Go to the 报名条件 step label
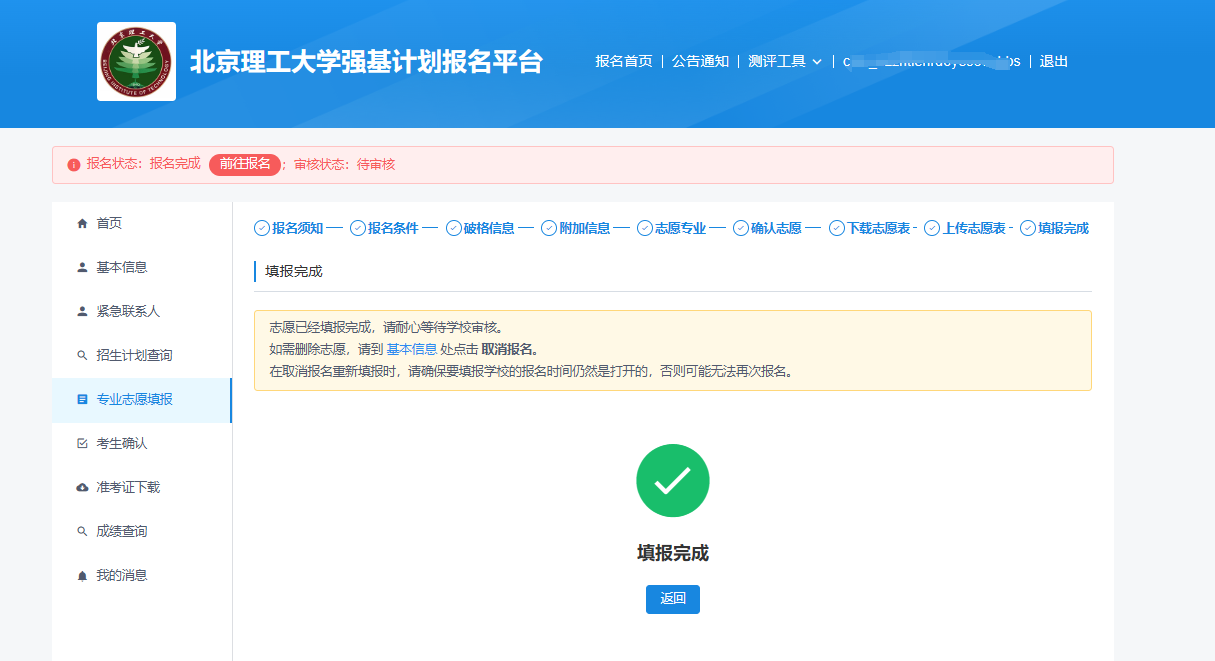This screenshot has width=1215, height=661. [393, 228]
